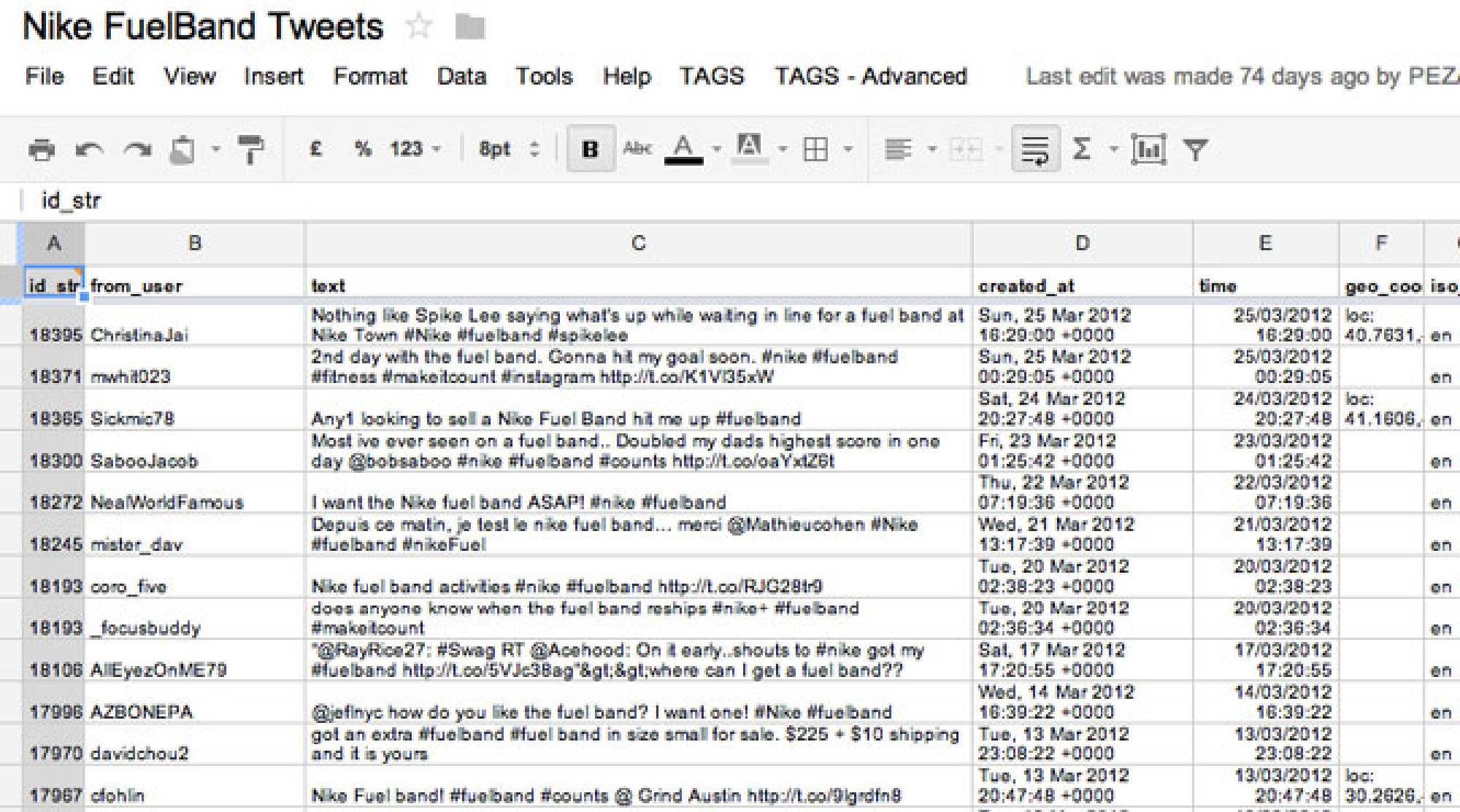
Task: Click the clipboard paste icon
Action: (182, 150)
